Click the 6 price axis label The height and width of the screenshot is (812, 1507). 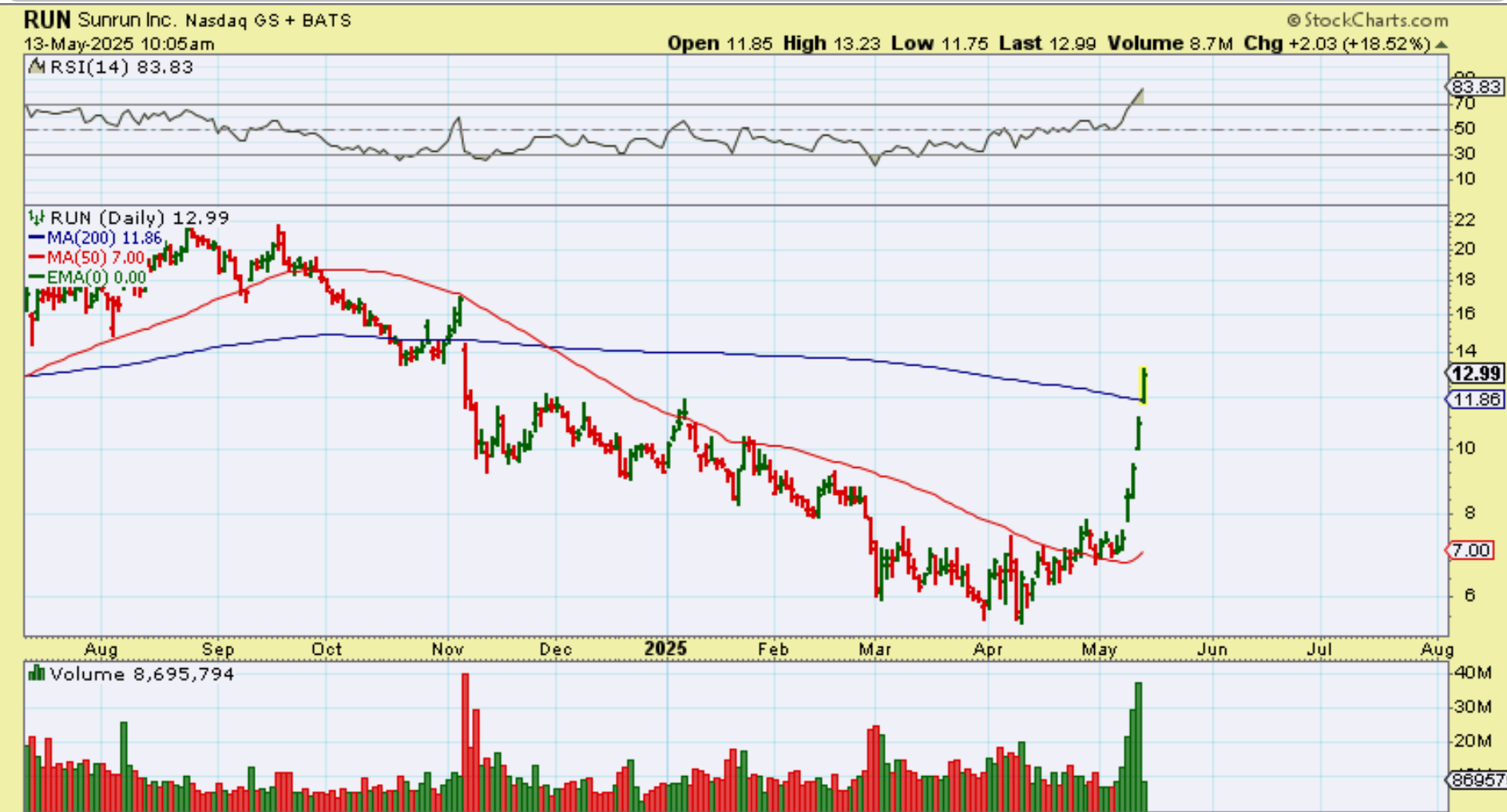[x=1469, y=596]
